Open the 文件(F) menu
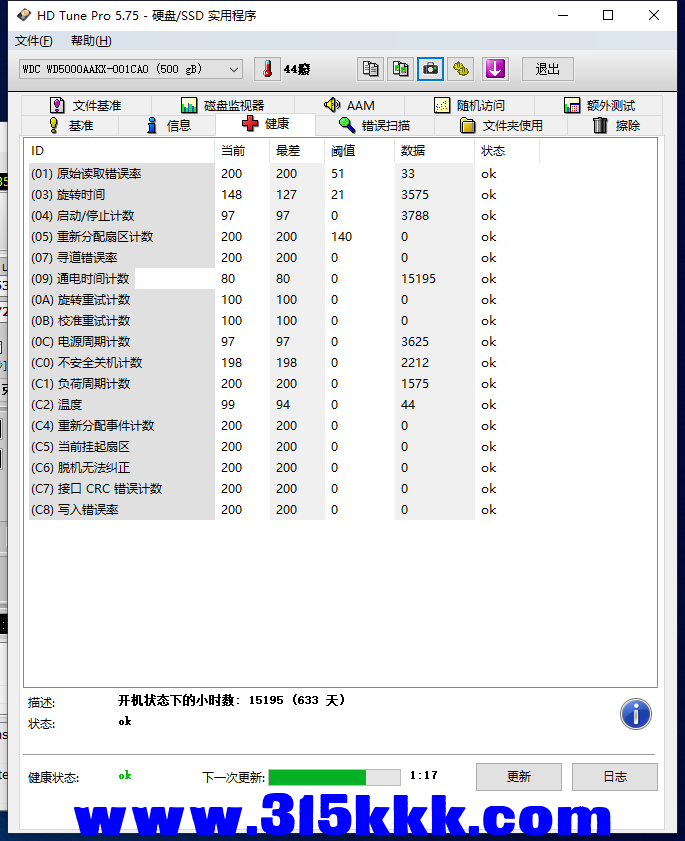The image size is (685, 841). point(33,41)
